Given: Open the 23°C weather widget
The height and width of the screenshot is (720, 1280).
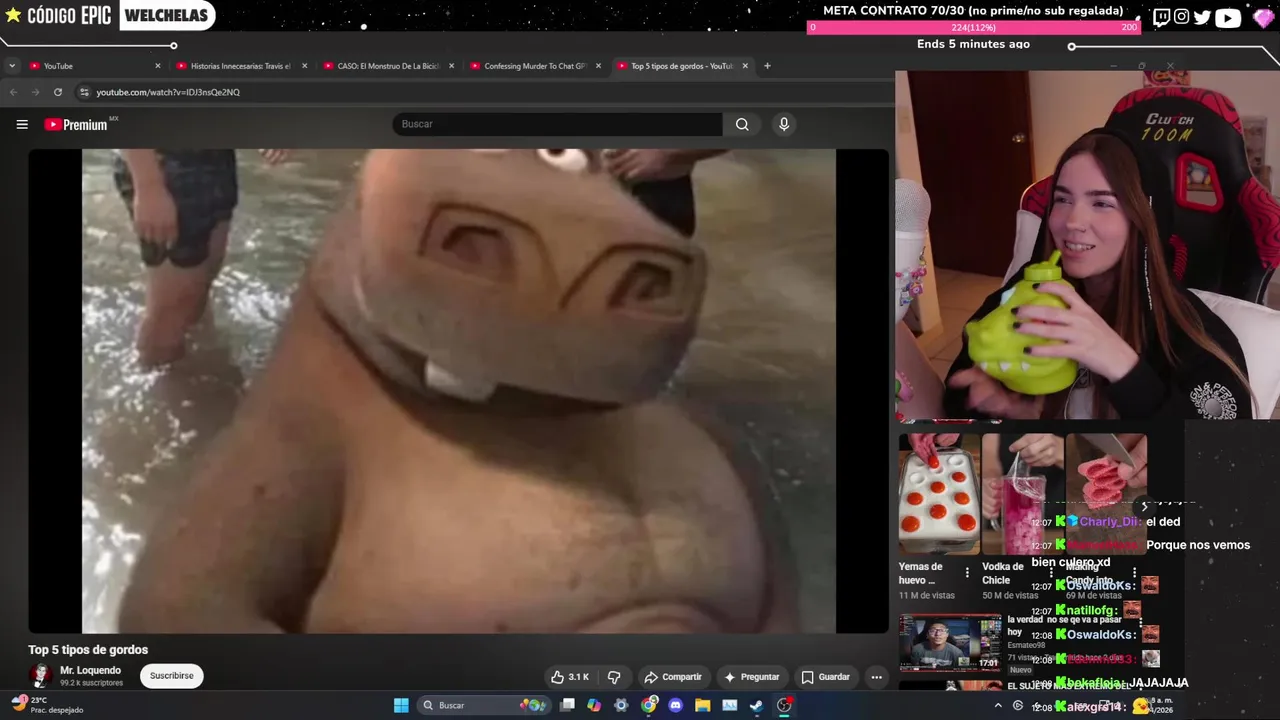Looking at the screenshot, I should [50, 705].
